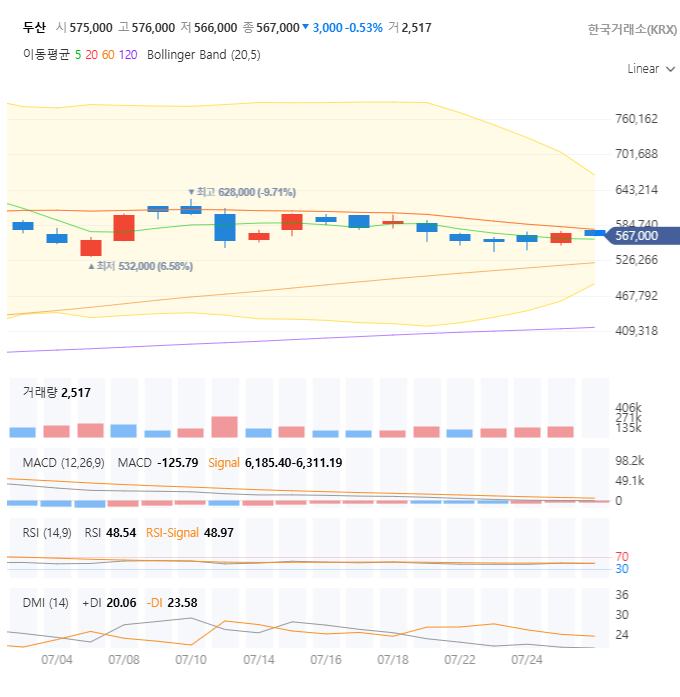The height and width of the screenshot is (697, 680).
Task: Click the -0.53% change percentage
Action: pyautogui.click(x=364, y=28)
